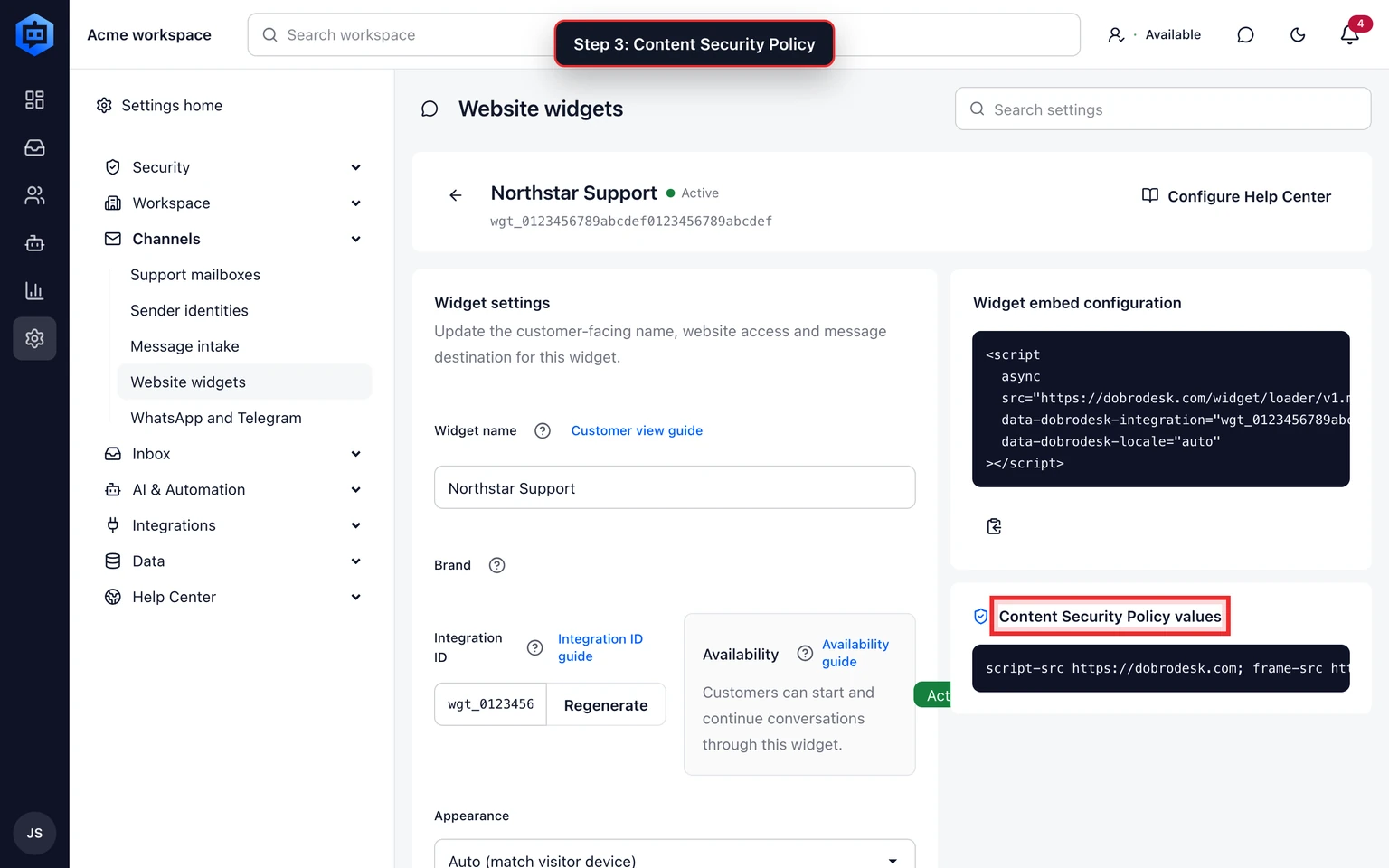Click the help icon next to Brand
This screenshot has height=868, width=1389.
[496, 565]
